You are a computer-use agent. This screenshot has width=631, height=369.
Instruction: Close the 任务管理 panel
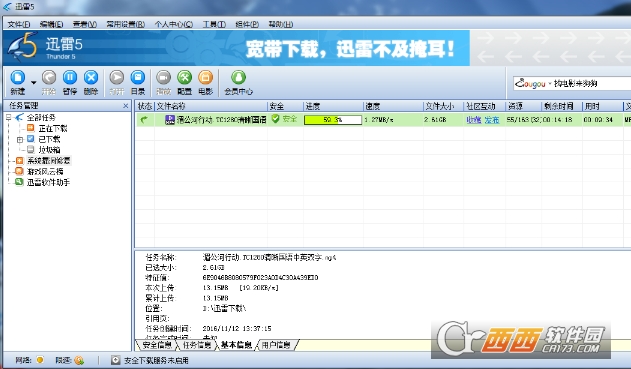[x=126, y=105]
